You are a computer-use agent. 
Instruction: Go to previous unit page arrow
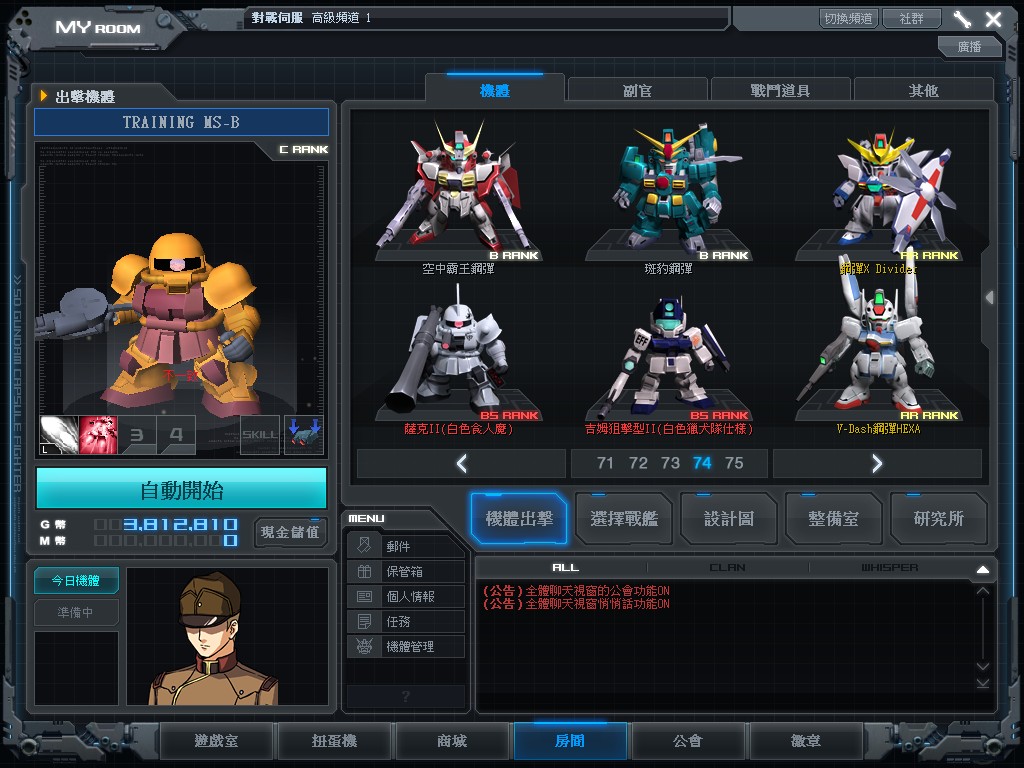[x=461, y=463]
